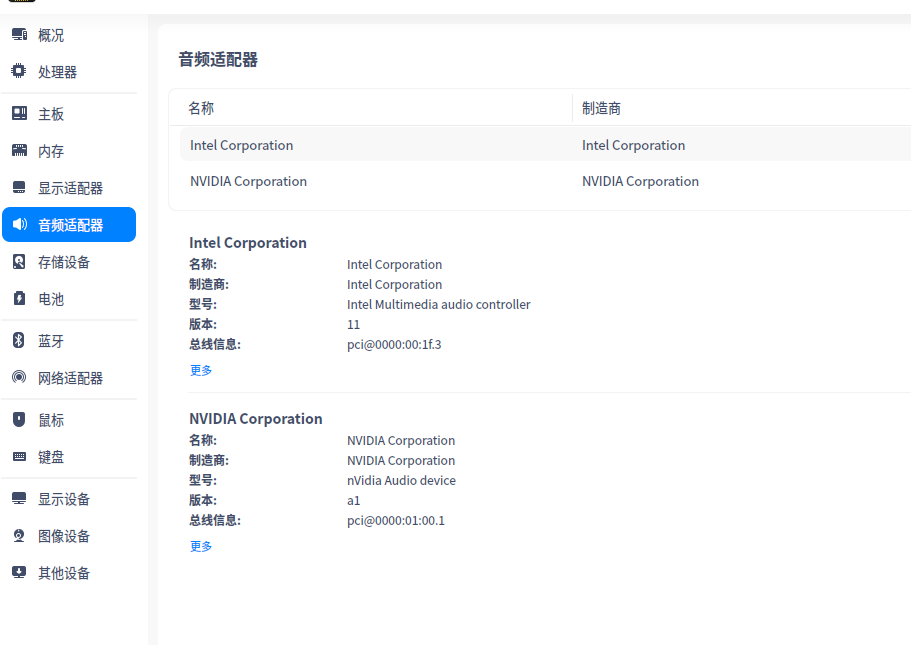911x645 pixels.
Task: Click version value a1
Action: point(353,500)
